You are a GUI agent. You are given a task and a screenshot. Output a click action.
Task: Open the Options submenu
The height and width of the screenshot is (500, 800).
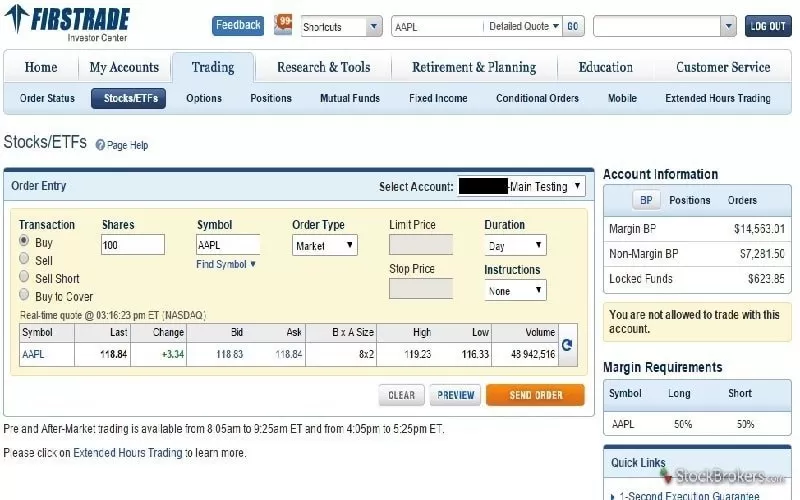tap(204, 98)
